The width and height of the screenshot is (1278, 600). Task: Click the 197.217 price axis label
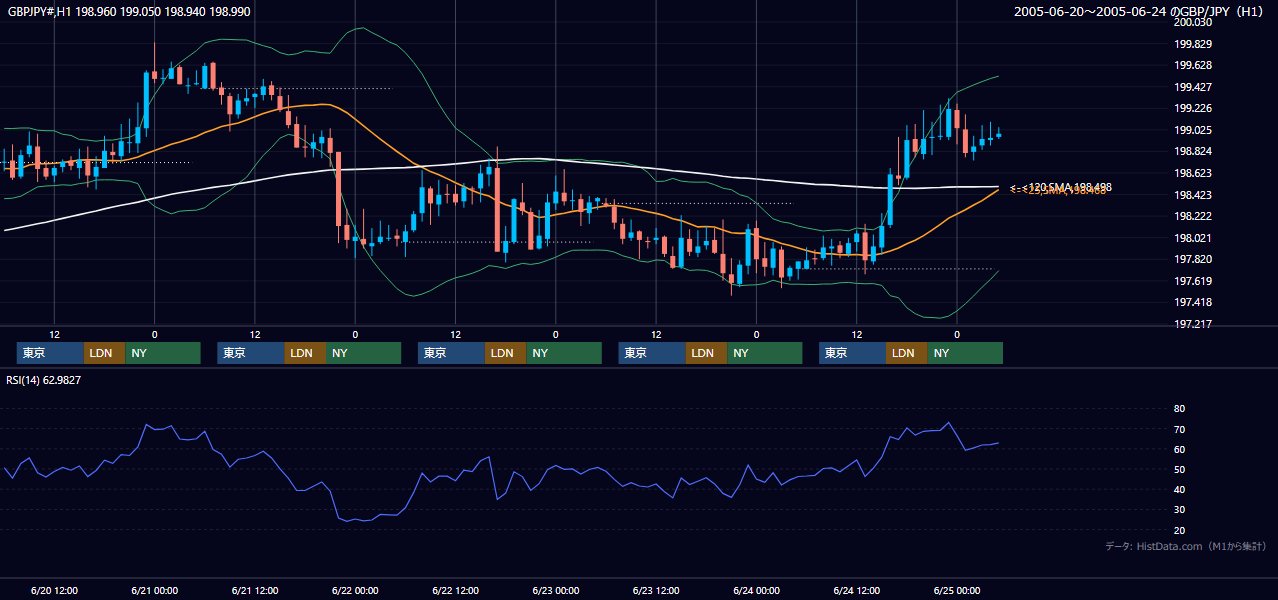(1193, 324)
